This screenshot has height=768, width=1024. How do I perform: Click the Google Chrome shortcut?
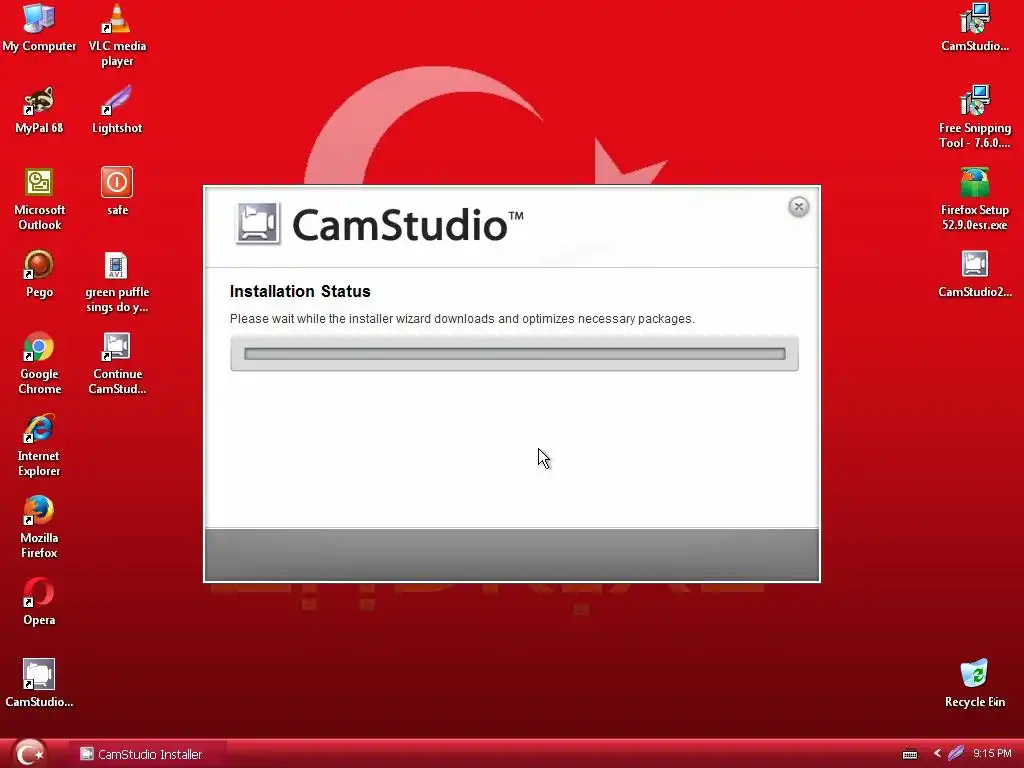click(39, 362)
